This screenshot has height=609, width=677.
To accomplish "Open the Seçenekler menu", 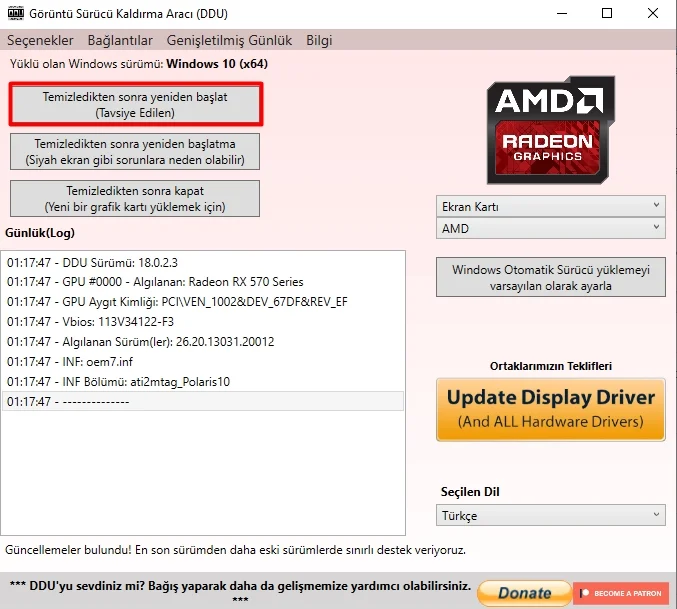I will pyautogui.click(x=41, y=40).
